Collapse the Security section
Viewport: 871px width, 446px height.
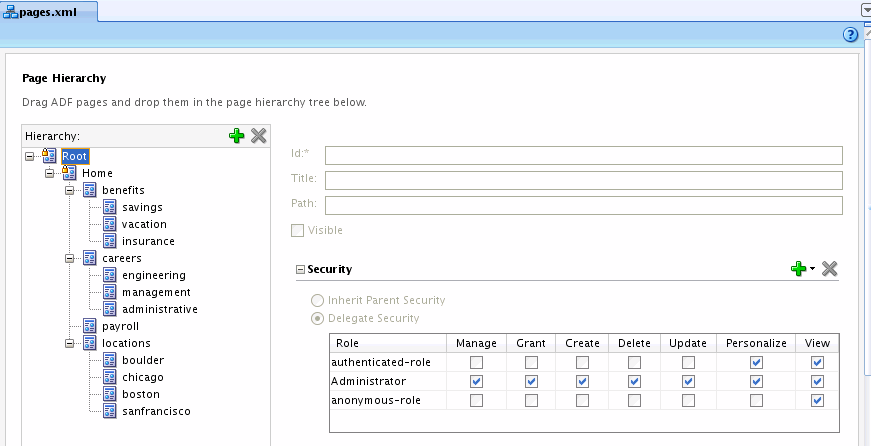pyautogui.click(x=301, y=269)
